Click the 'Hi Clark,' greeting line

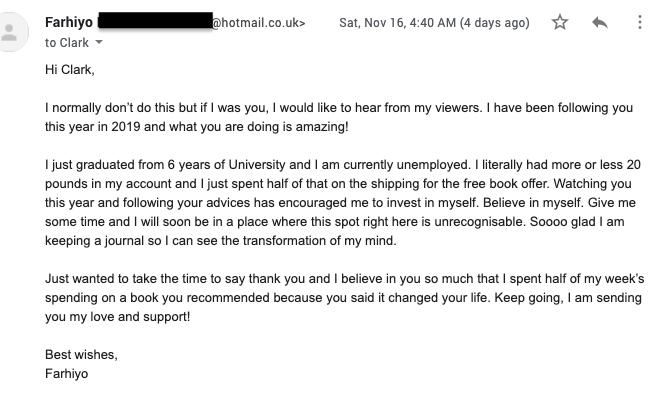point(70,69)
